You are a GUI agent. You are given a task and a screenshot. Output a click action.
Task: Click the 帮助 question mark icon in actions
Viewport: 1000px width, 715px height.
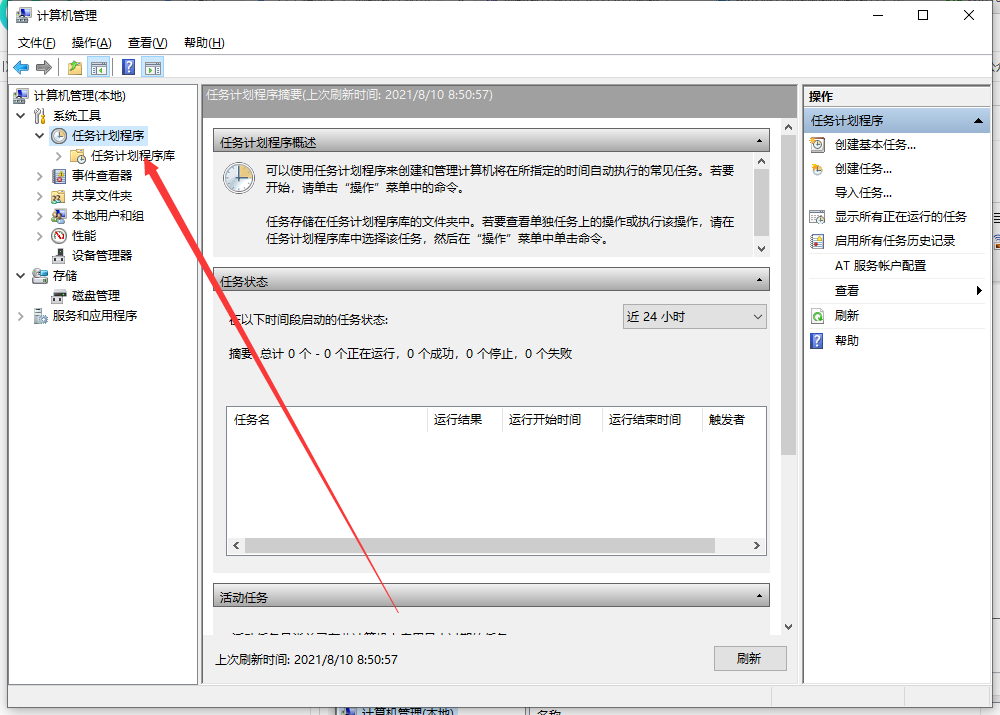(817, 341)
